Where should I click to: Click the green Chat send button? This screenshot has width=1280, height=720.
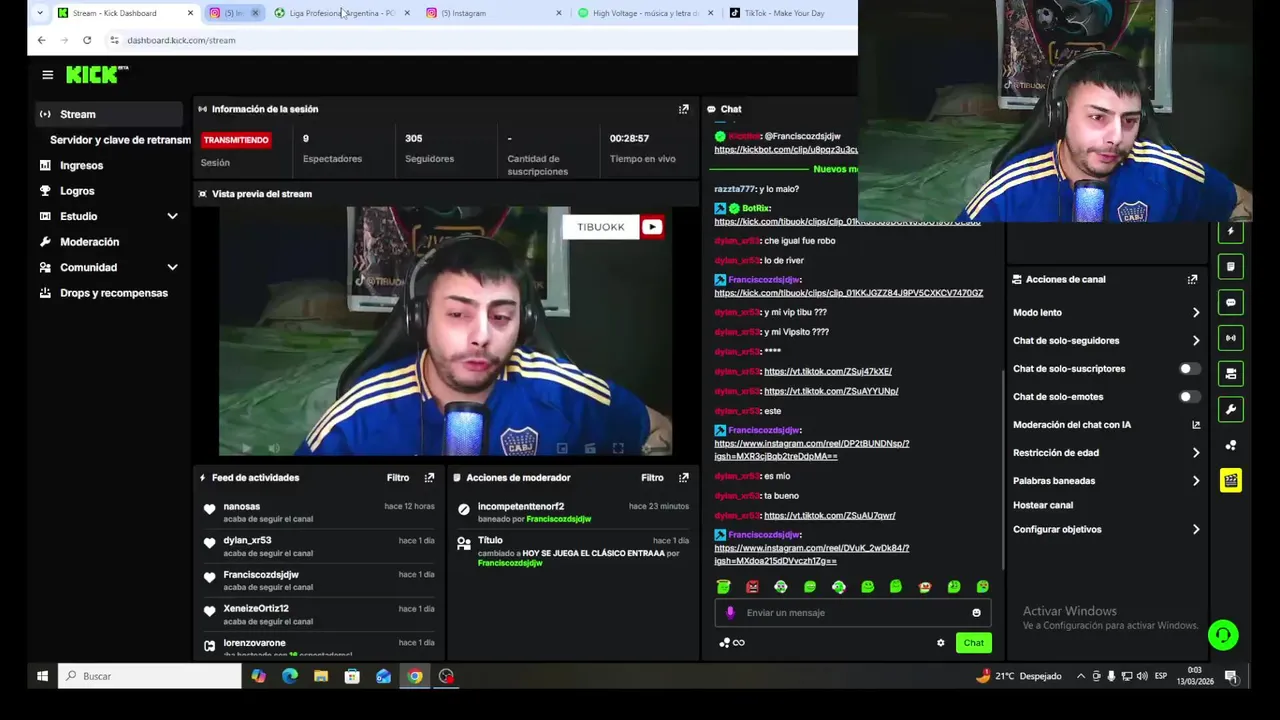coord(973,643)
